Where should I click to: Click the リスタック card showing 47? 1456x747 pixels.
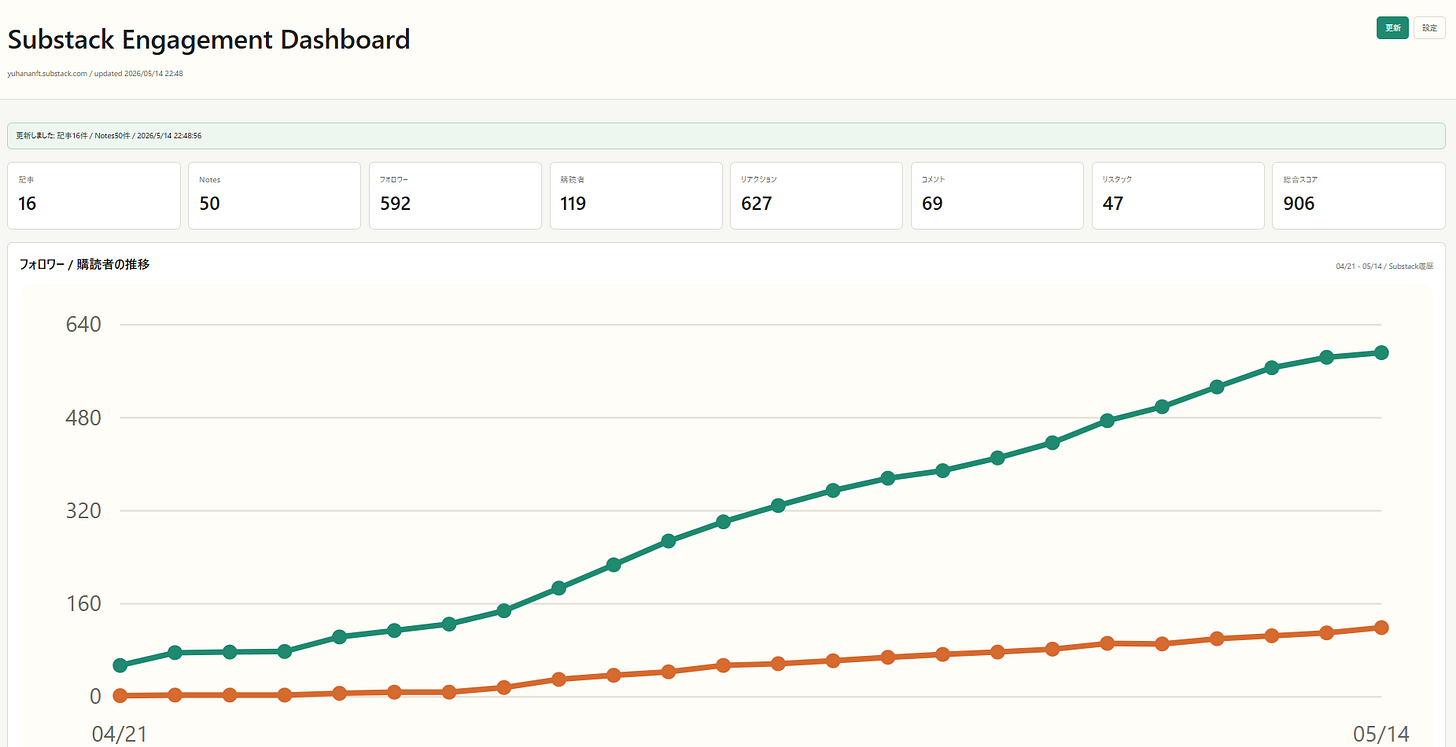(x=1178, y=196)
